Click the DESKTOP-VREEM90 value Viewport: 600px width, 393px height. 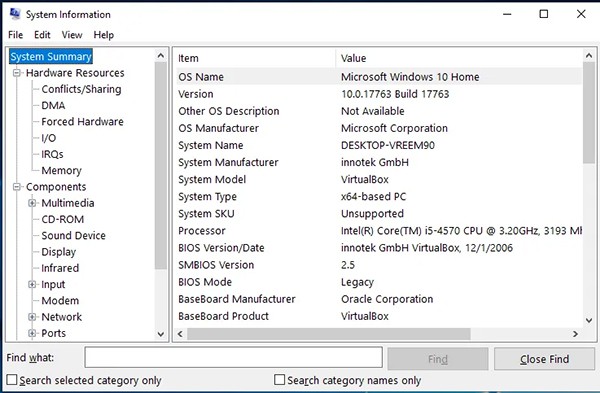click(x=388, y=145)
